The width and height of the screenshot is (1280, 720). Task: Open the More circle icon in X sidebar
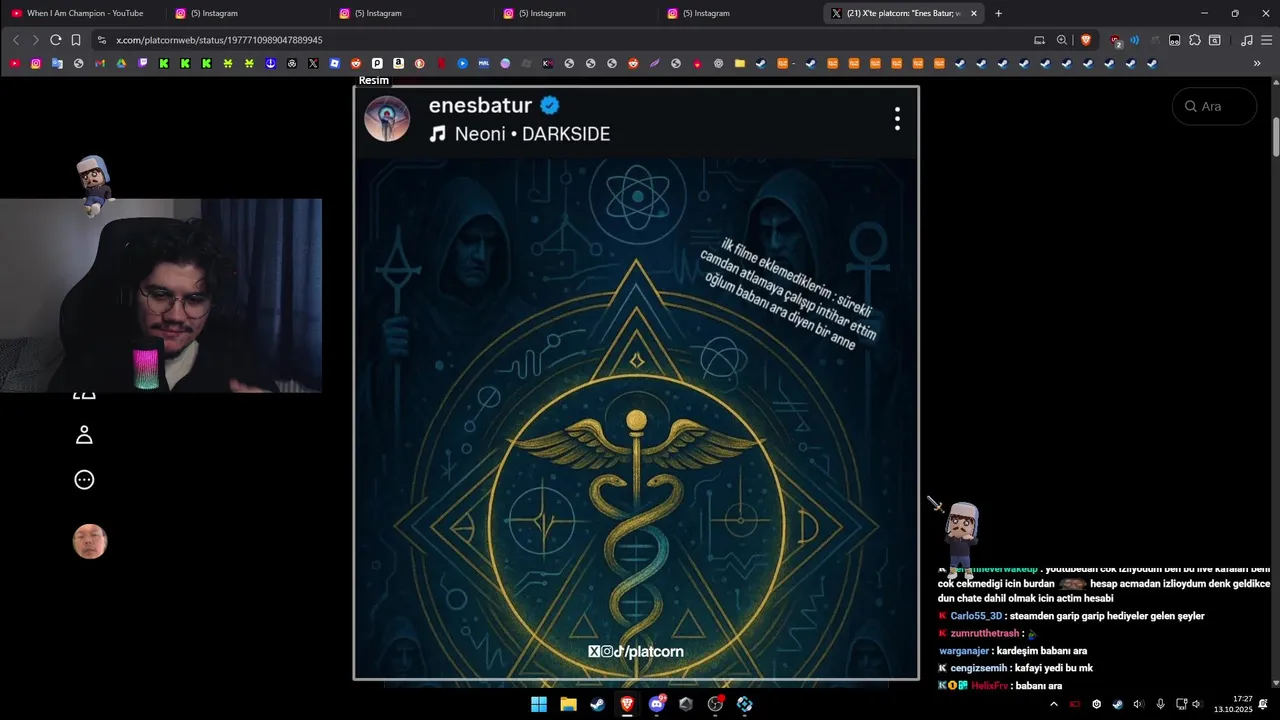click(x=84, y=480)
